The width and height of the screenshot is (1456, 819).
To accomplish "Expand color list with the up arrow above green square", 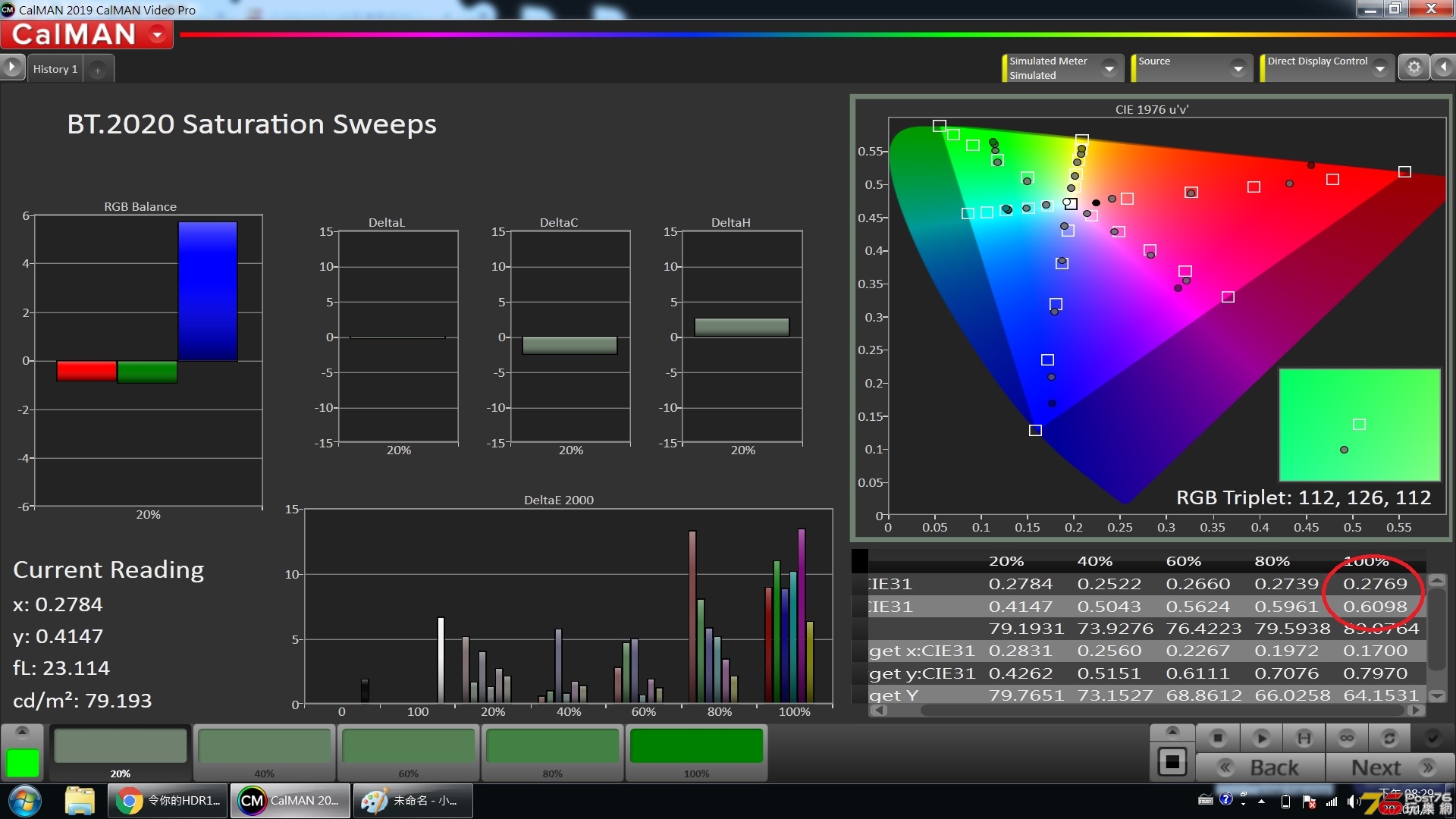I will (x=22, y=732).
